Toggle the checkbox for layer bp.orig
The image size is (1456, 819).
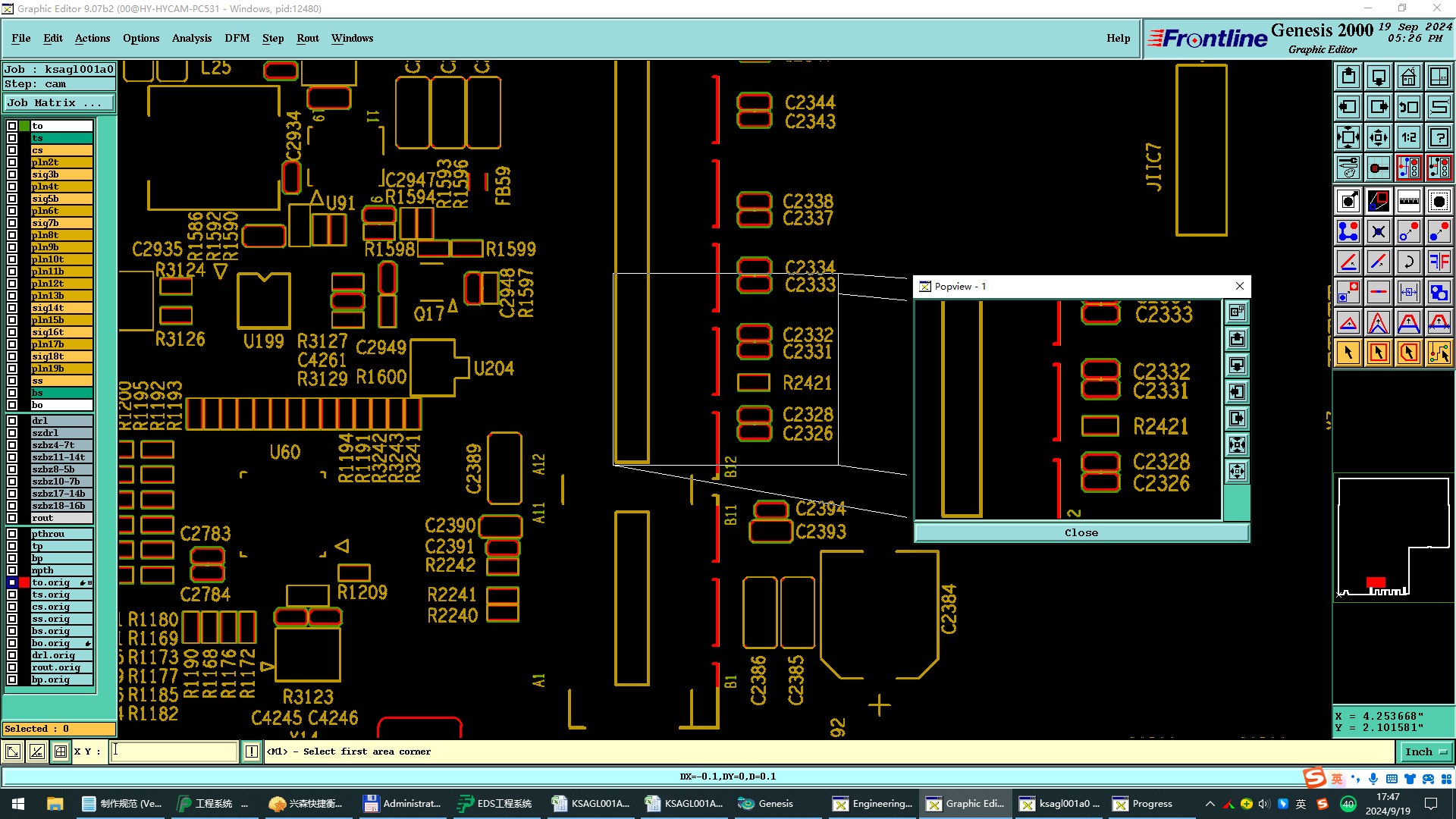[x=12, y=679]
